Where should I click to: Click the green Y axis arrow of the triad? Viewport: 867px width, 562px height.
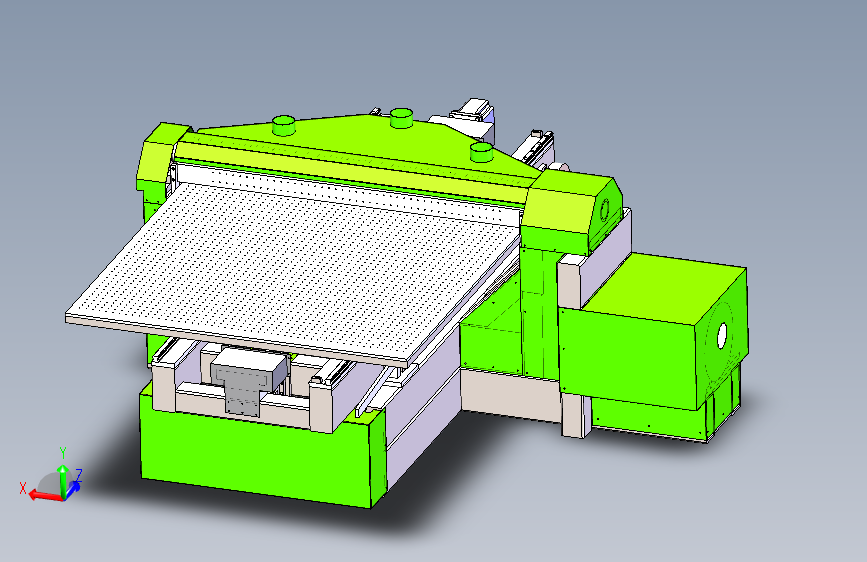click(x=63, y=481)
